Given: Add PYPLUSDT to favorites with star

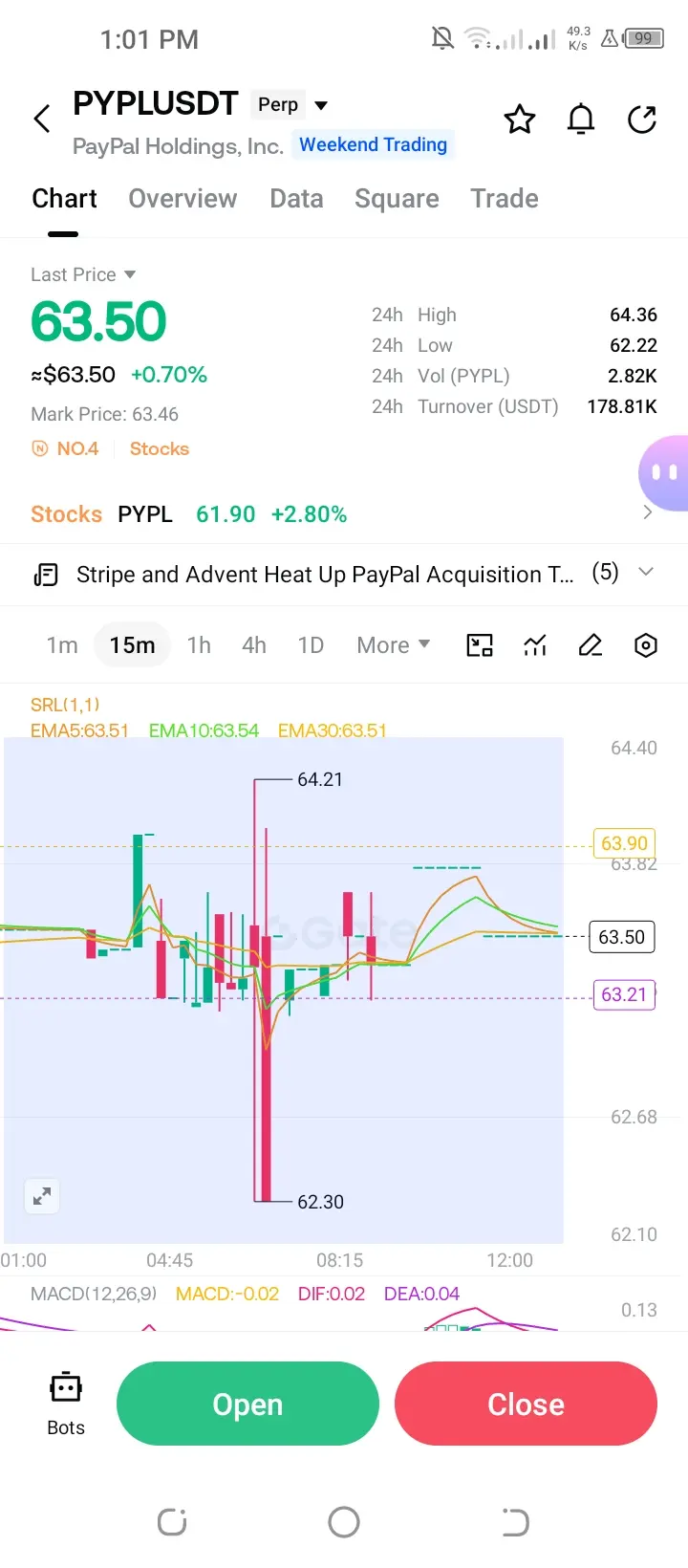Looking at the screenshot, I should pyautogui.click(x=520, y=120).
